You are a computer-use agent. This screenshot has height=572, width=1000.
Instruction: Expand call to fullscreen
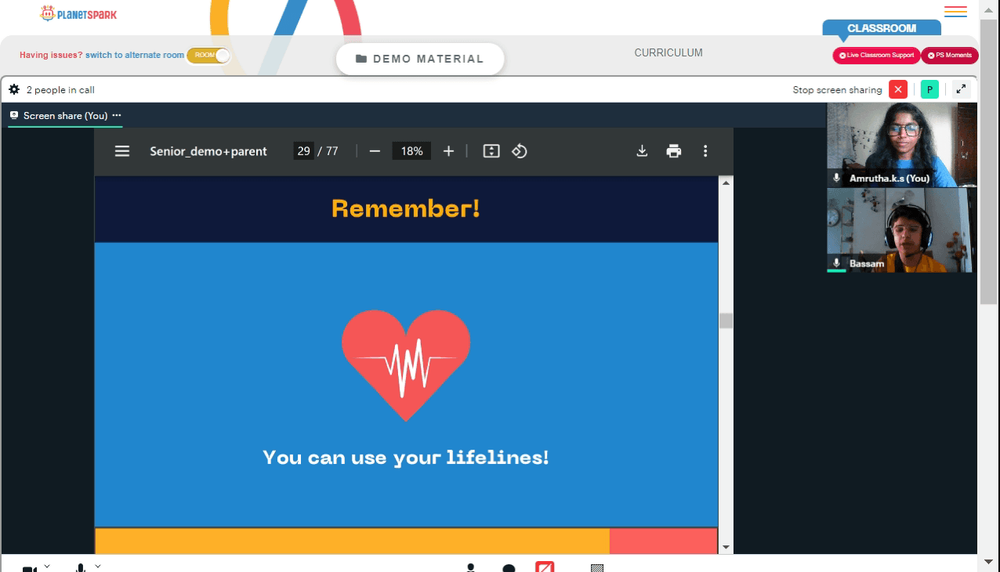(961, 89)
